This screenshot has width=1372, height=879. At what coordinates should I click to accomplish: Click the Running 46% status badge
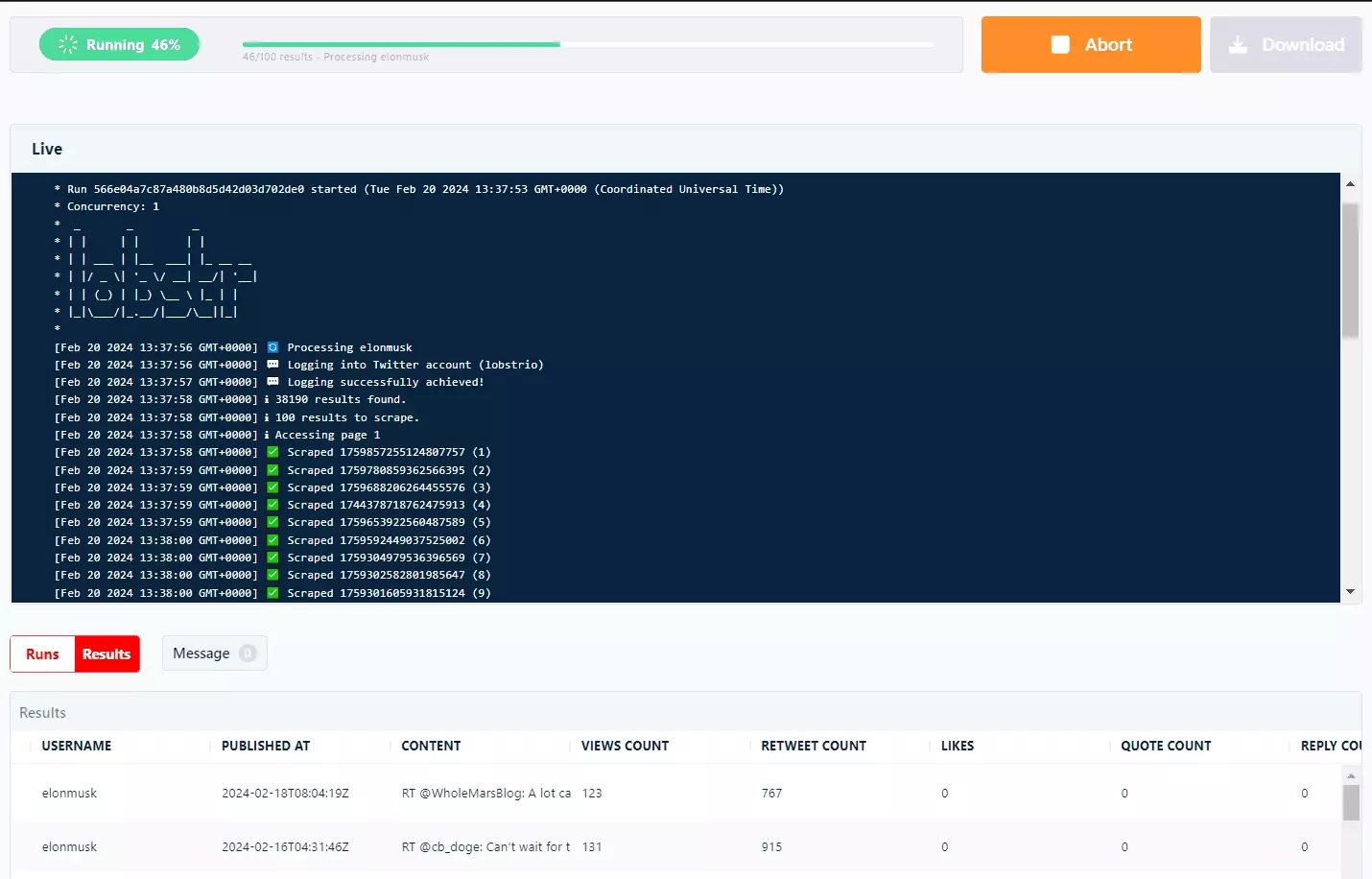pyautogui.click(x=120, y=45)
